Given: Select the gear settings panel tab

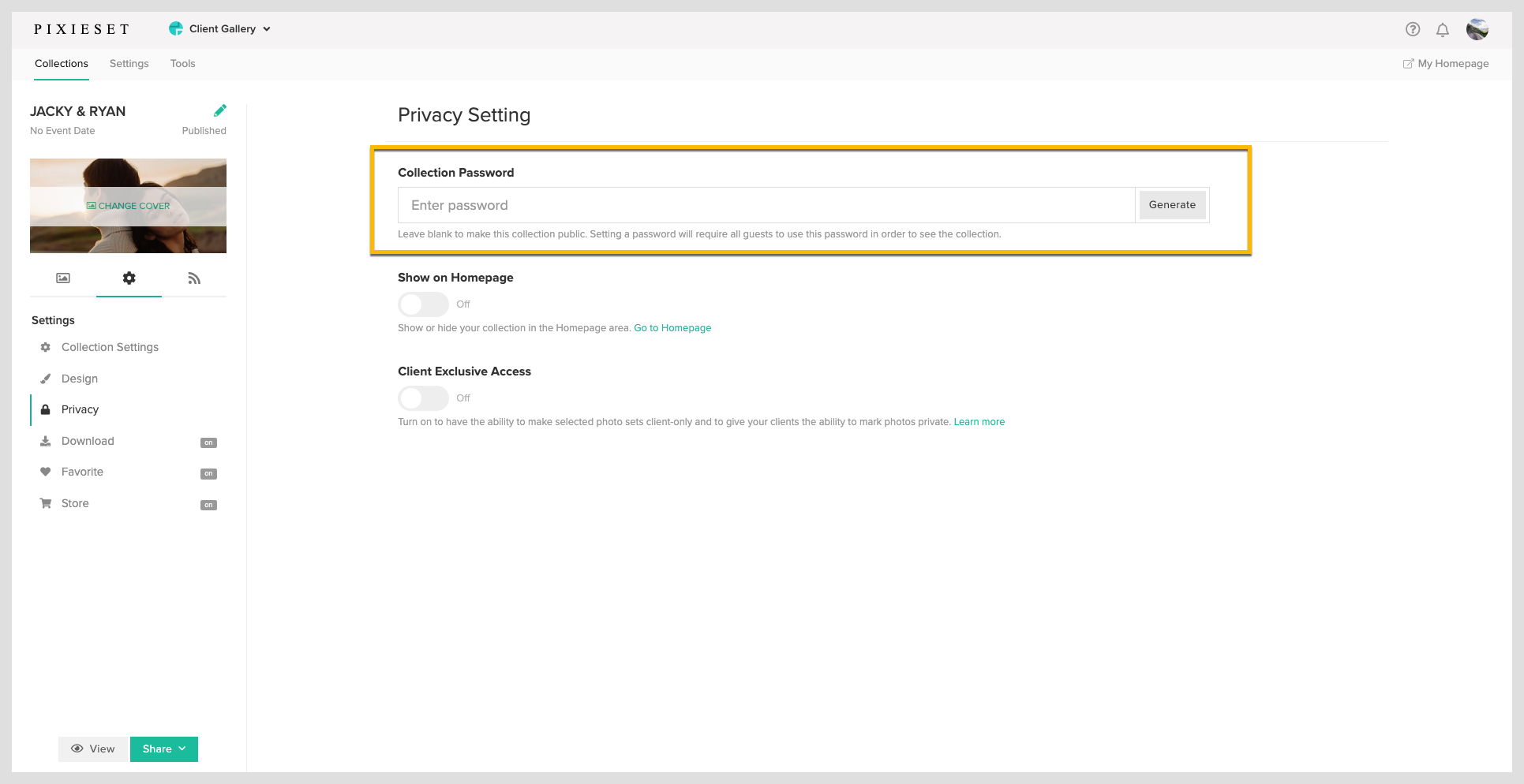Looking at the screenshot, I should pyautogui.click(x=129, y=278).
